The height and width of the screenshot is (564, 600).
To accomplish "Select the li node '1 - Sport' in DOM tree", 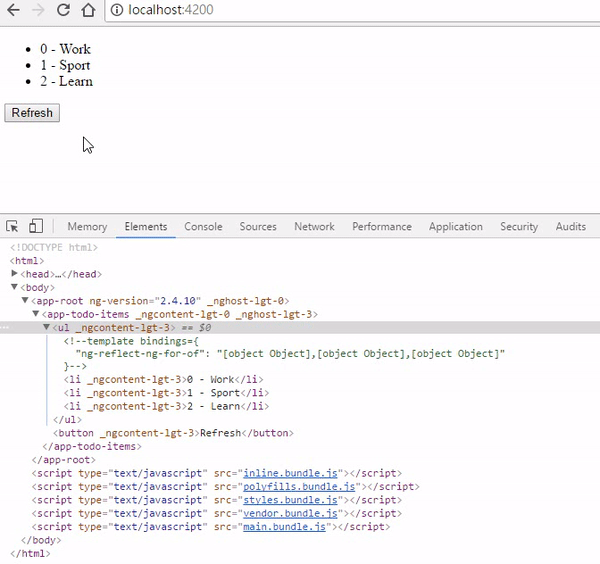I will (166, 393).
